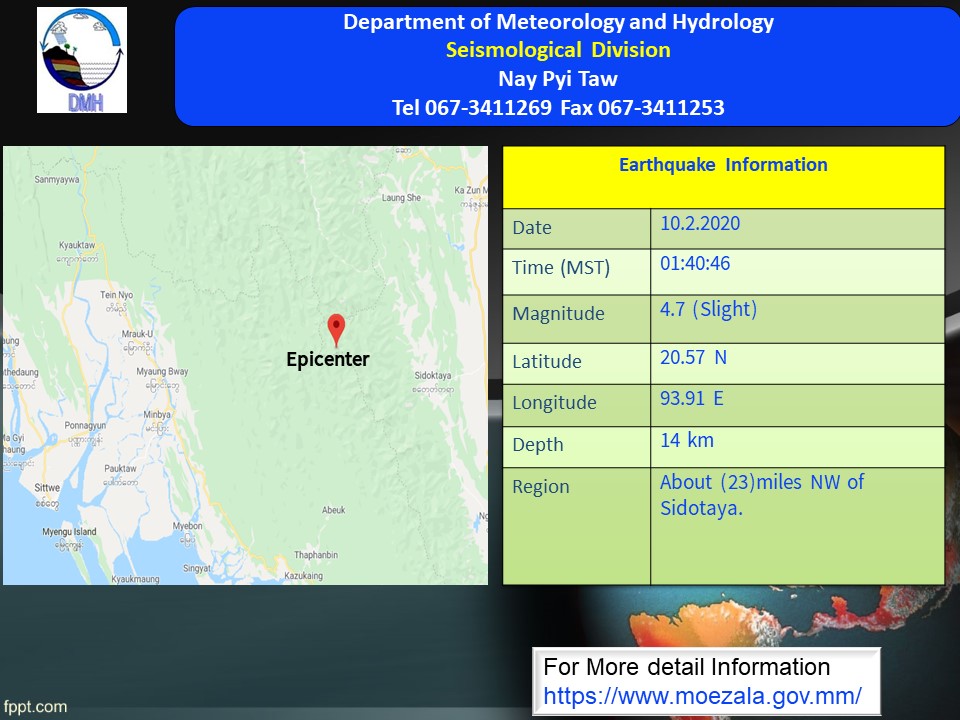Click the DMH department logo
This screenshot has height=720, width=960.
[82, 60]
